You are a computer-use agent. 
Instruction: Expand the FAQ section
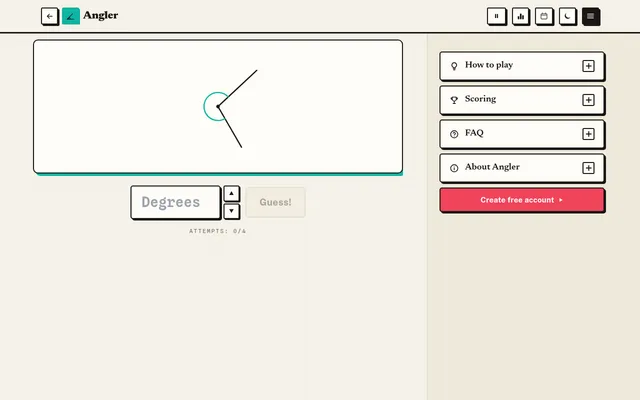click(522, 134)
